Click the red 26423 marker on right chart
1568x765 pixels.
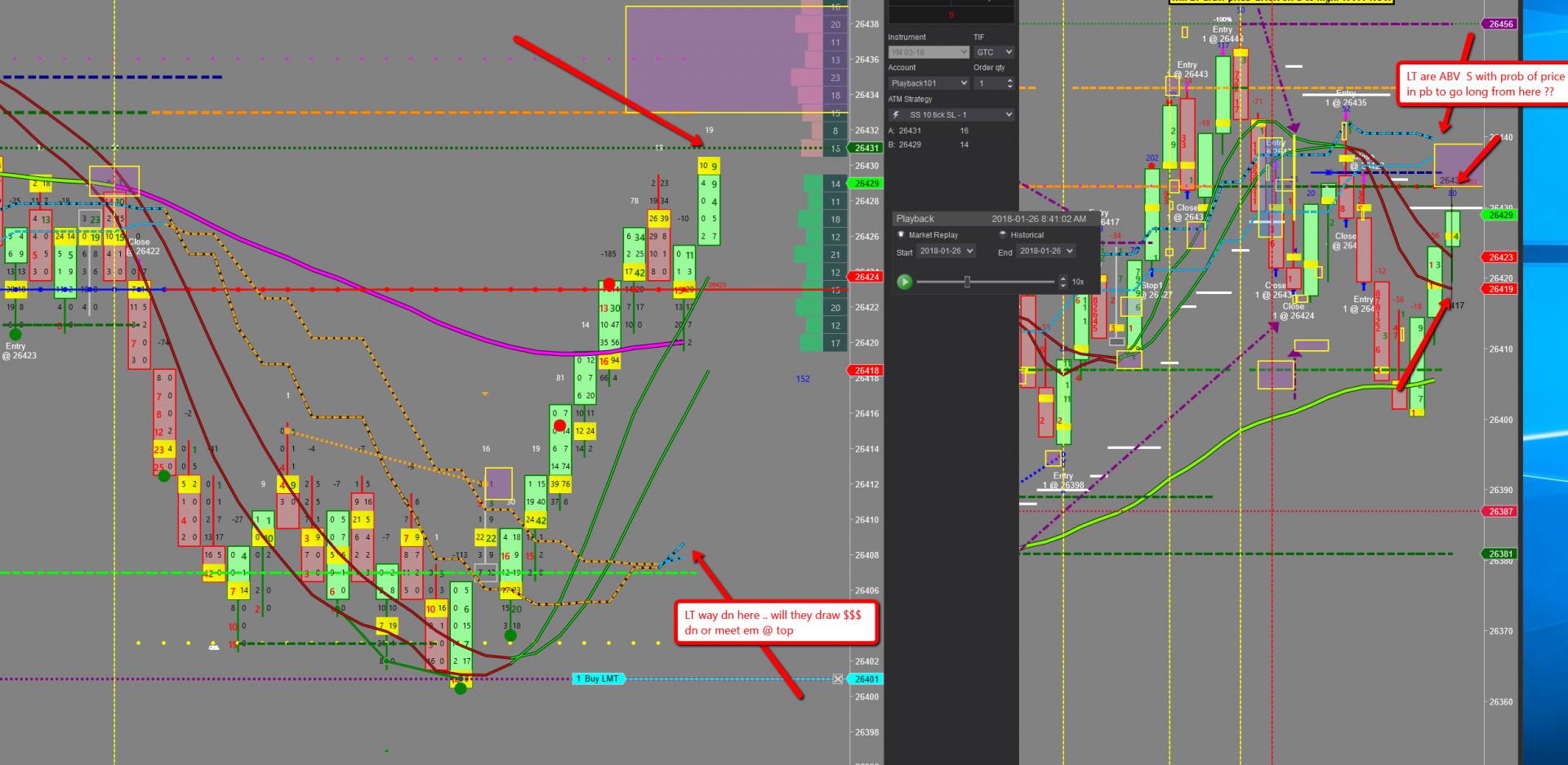(1500, 257)
